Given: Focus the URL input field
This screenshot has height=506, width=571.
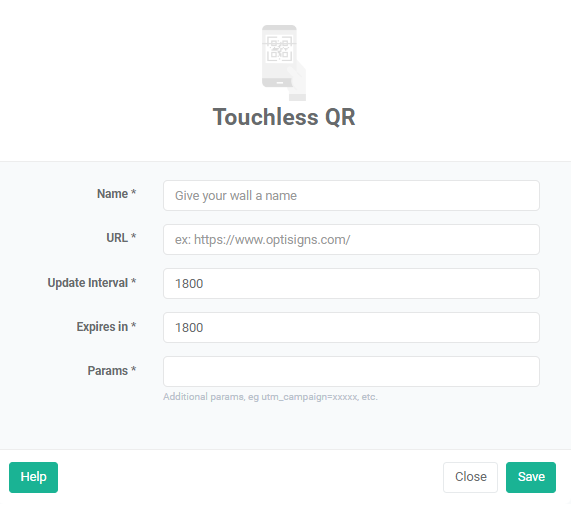Looking at the screenshot, I should pyautogui.click(x=351, y=240).
